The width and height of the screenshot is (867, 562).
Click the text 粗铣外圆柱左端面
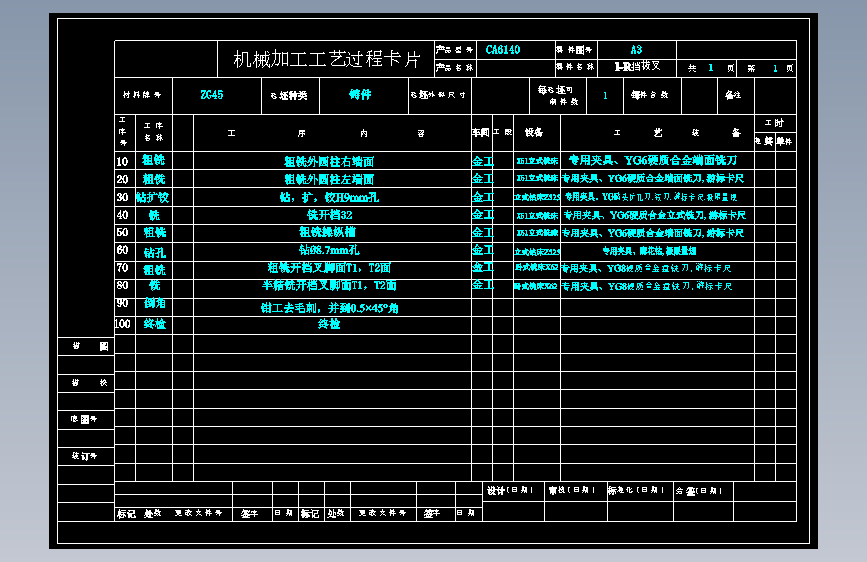coord(329,179)
